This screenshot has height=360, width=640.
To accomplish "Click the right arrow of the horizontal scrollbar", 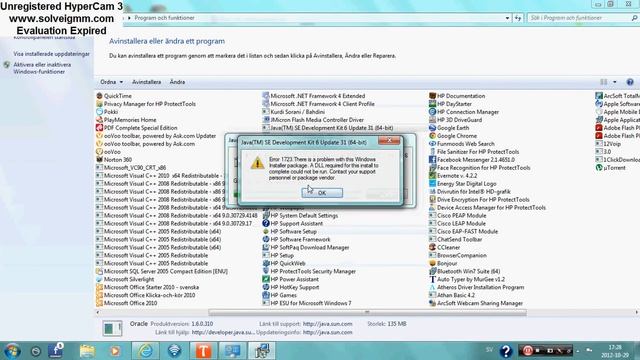I will (x=636, y=312).
